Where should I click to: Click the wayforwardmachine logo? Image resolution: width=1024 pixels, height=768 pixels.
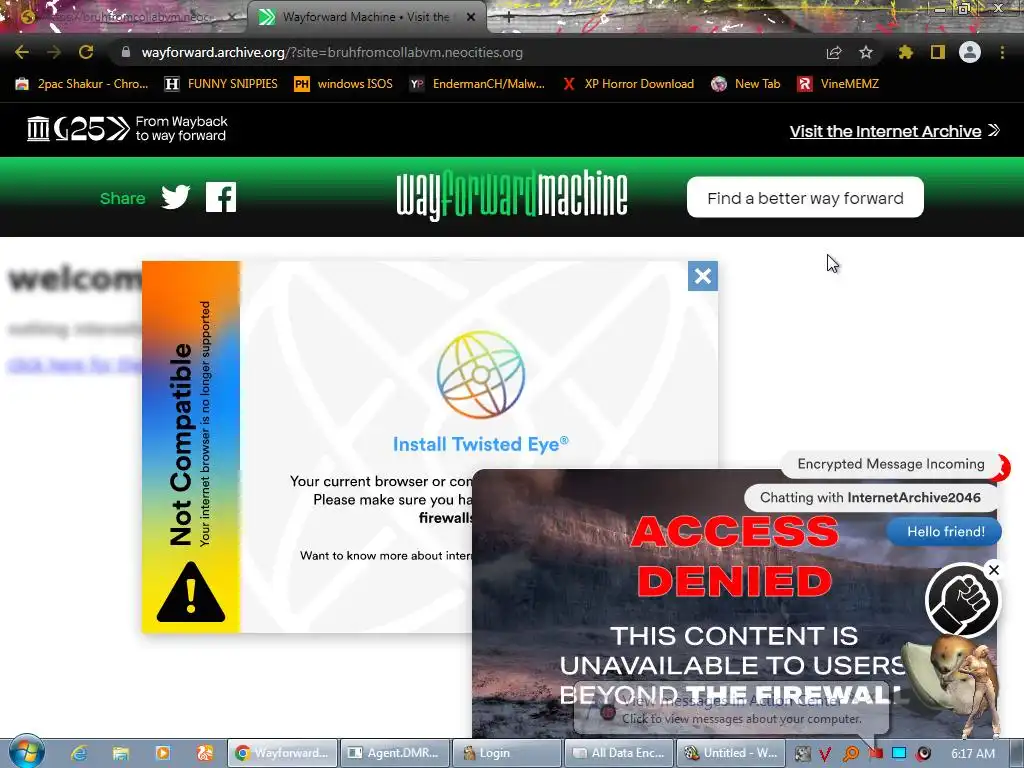point(512,195)
